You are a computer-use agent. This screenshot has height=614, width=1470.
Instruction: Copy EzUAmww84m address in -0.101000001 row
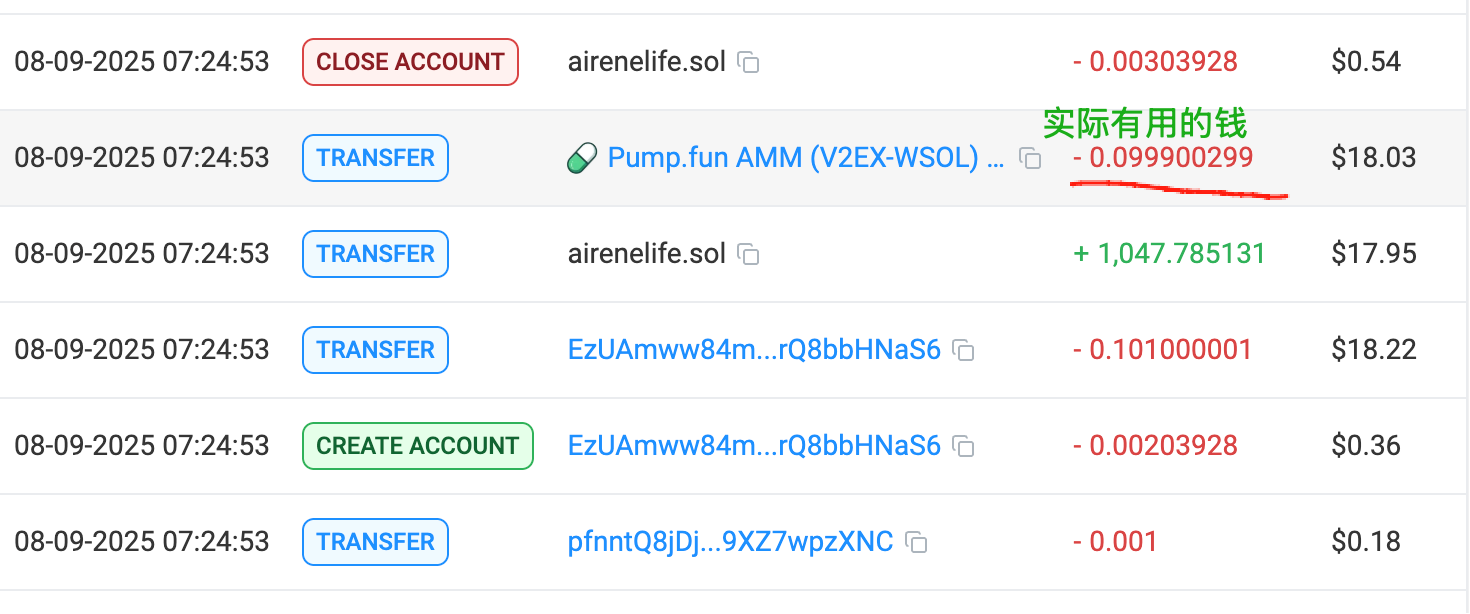click(x=963, y=350)
